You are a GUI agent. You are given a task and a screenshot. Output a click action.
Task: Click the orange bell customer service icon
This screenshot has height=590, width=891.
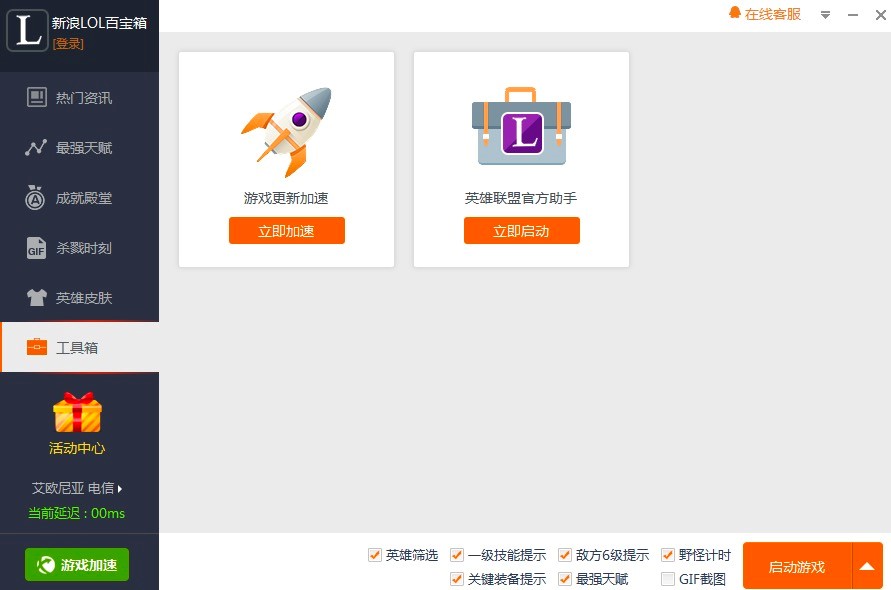pyautogui.click(x=735, y=13)
